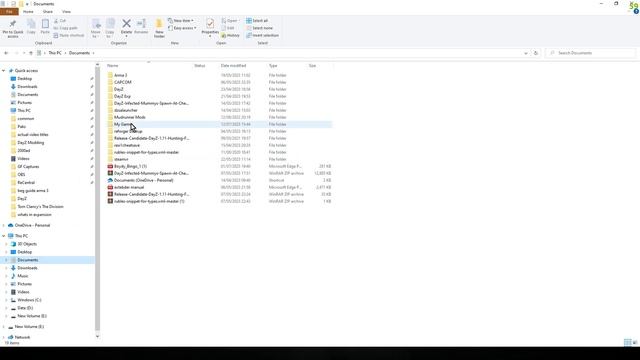Open Data (D:) drive in navigation pane
This screenshot has height=360, width=640.
25,308
